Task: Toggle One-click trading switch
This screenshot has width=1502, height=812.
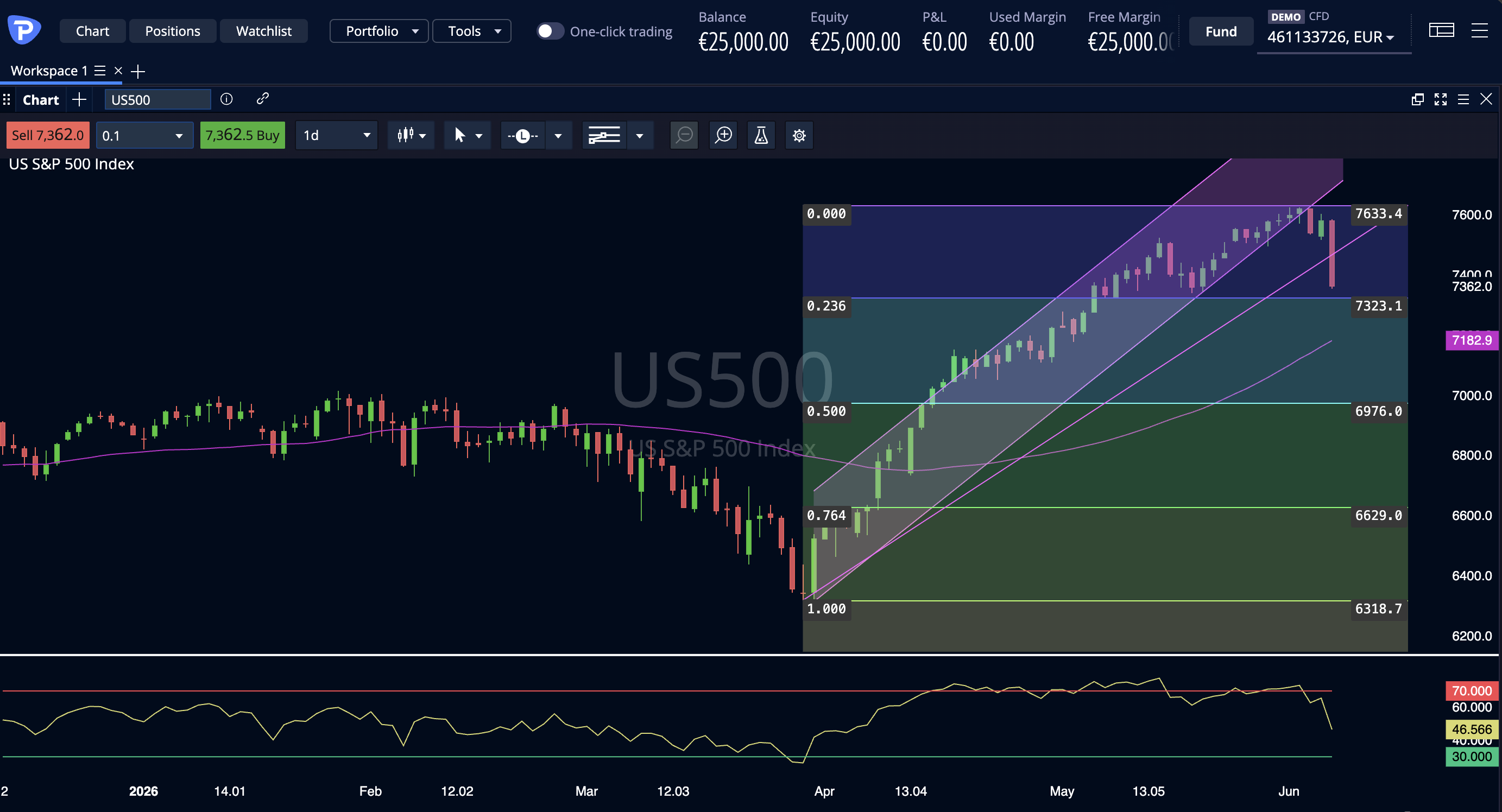Action: click(x=550, y=31)
